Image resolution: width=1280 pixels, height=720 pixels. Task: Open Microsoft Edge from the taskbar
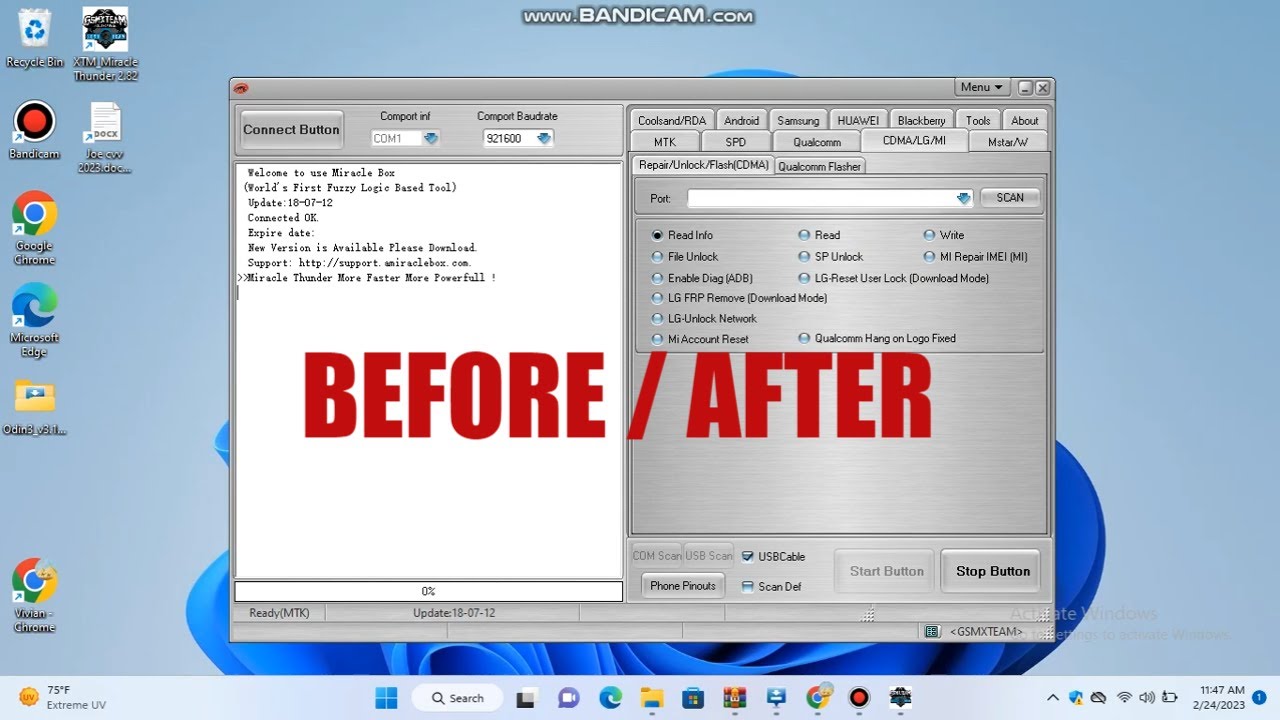(610, 698)
